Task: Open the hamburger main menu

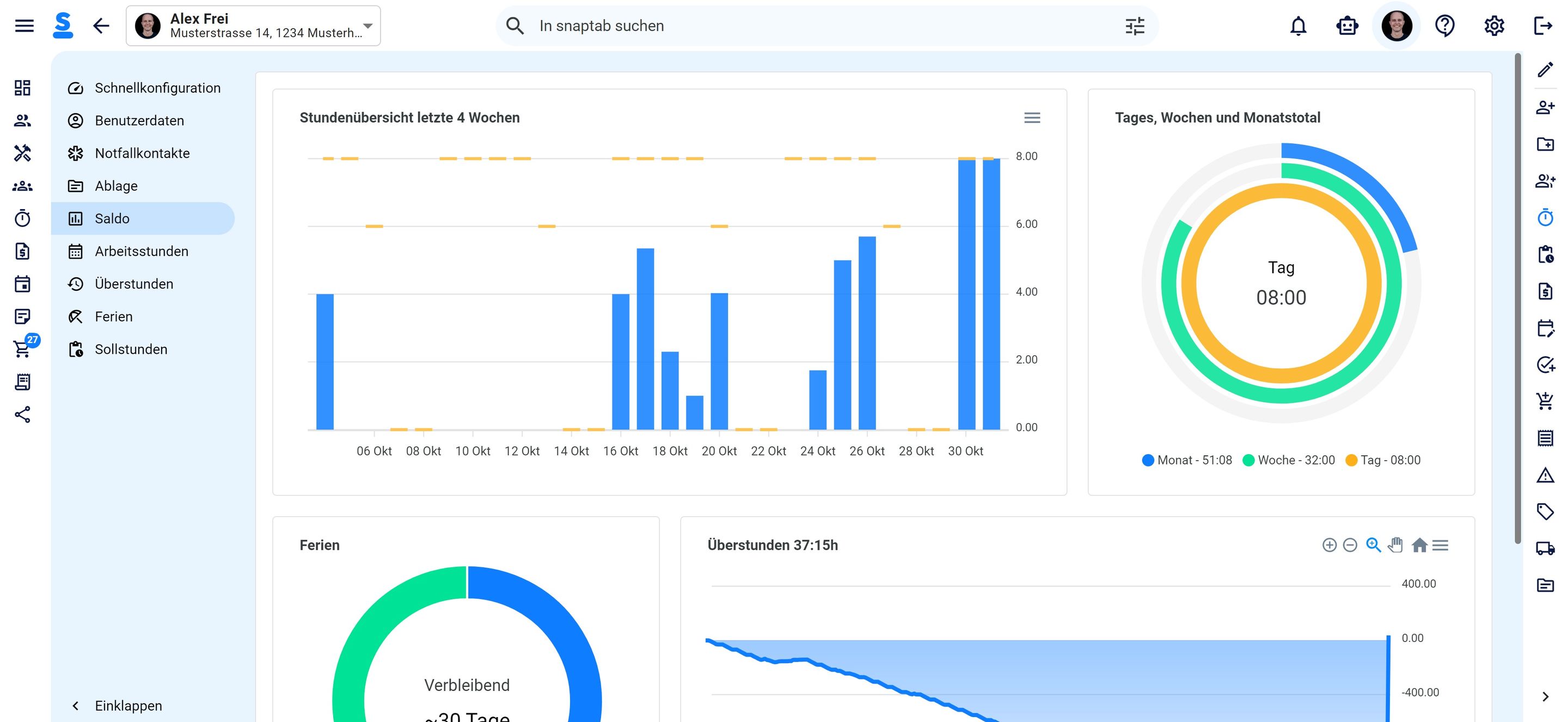Action: [x=24, y=26]
